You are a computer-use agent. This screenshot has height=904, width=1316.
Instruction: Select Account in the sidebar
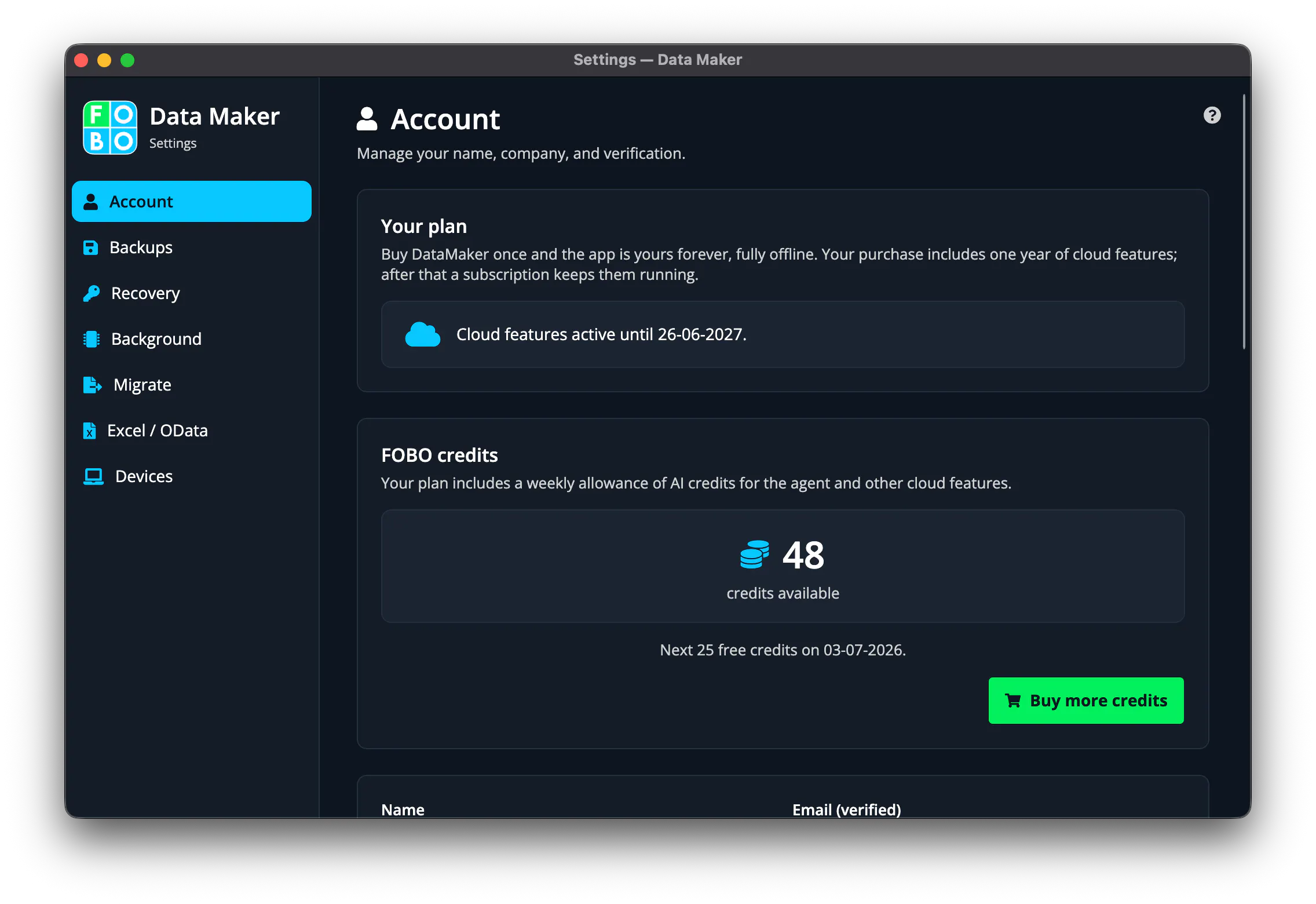[192, 202]
